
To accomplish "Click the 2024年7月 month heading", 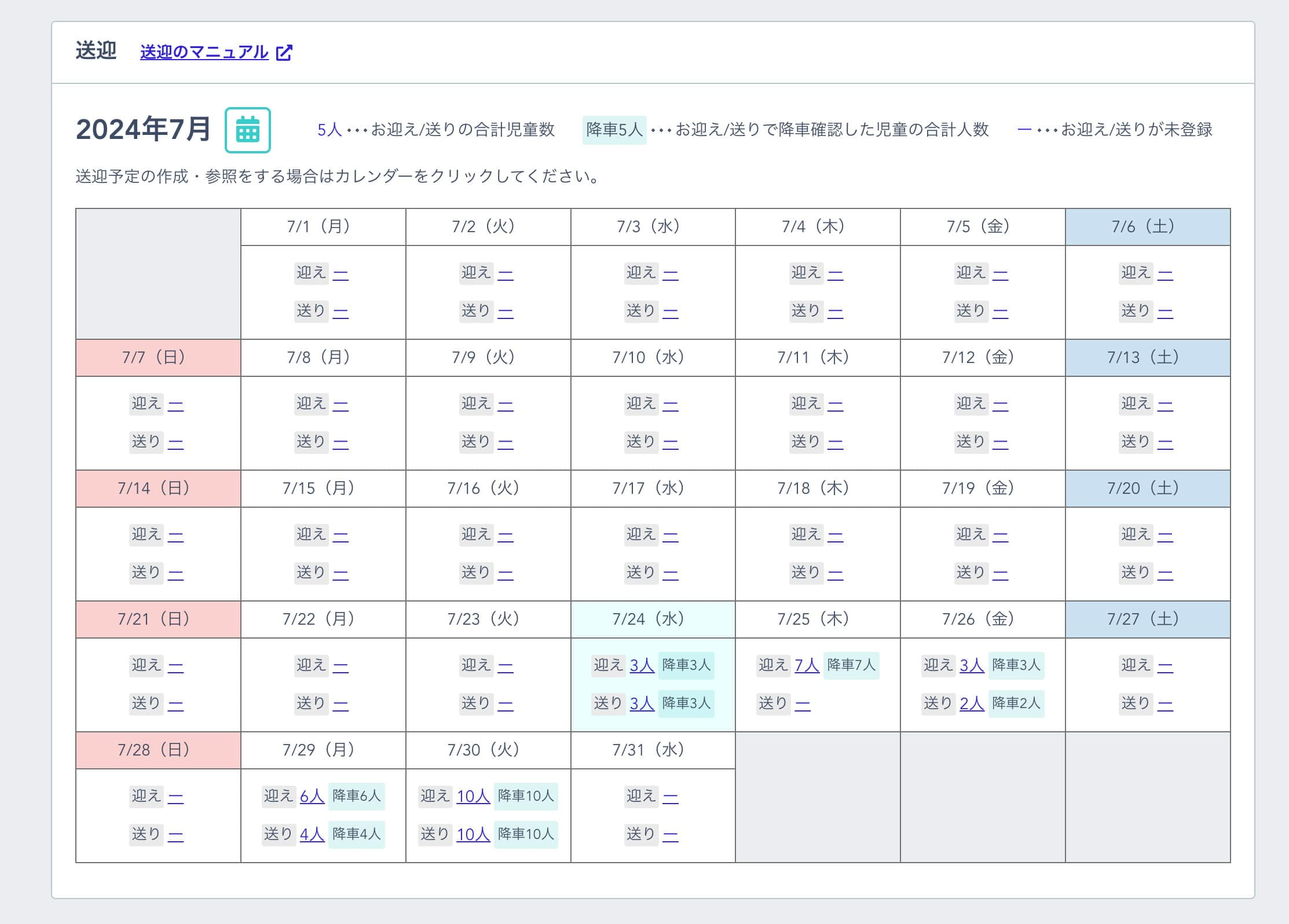I will coord(143,129).
